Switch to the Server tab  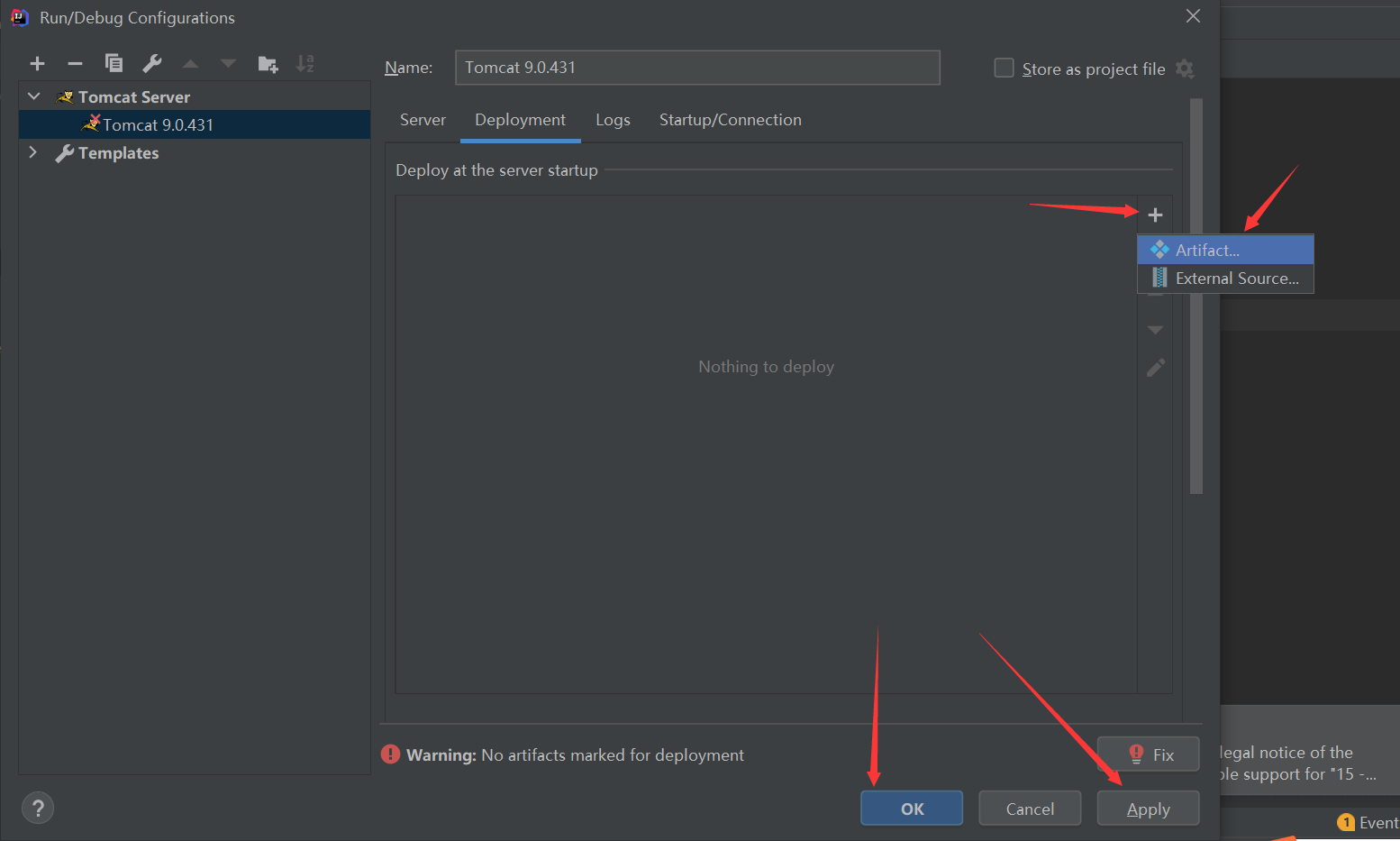point(423,120)
